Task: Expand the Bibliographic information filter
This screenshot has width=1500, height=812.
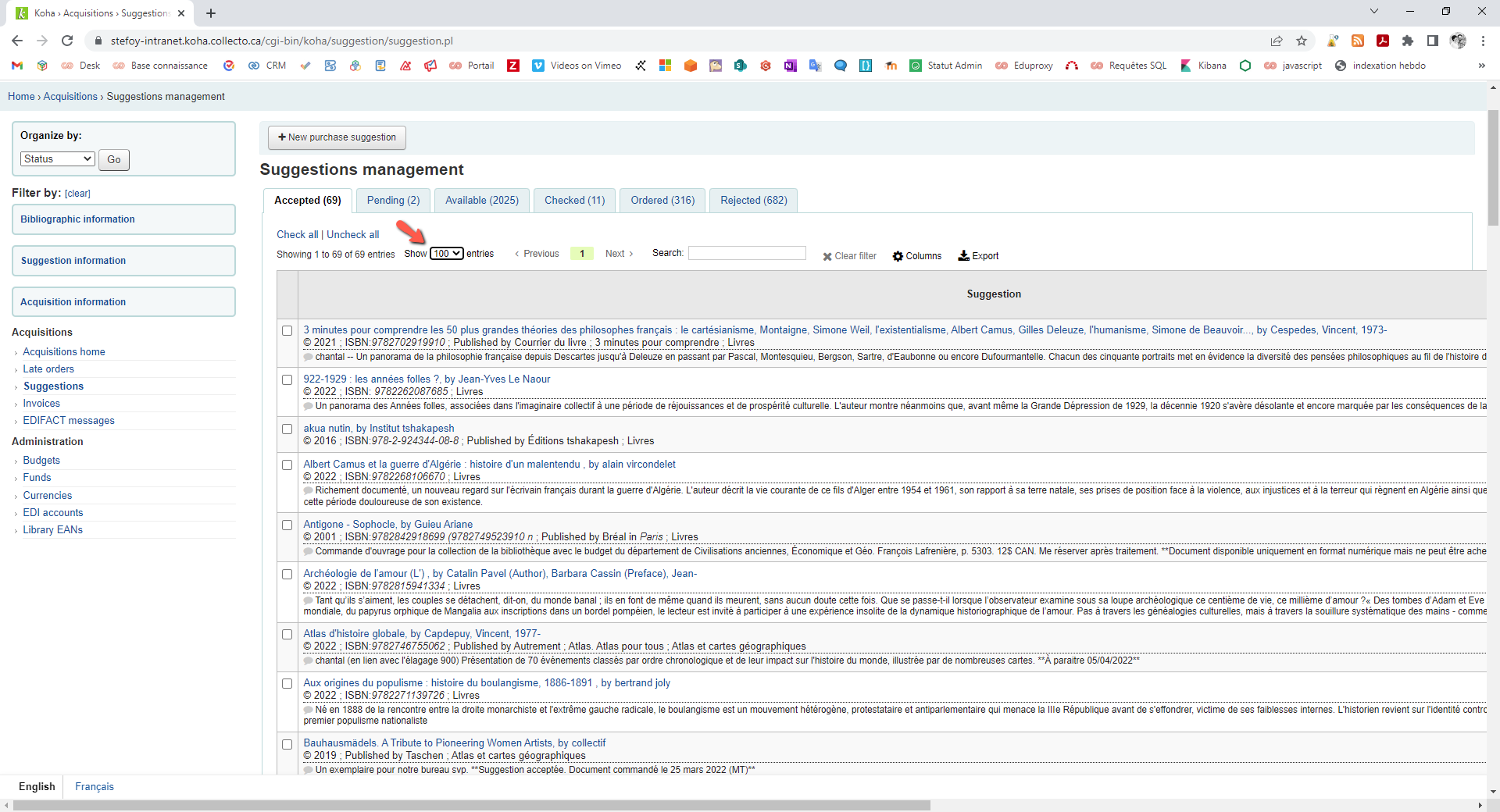Action: 123,219
